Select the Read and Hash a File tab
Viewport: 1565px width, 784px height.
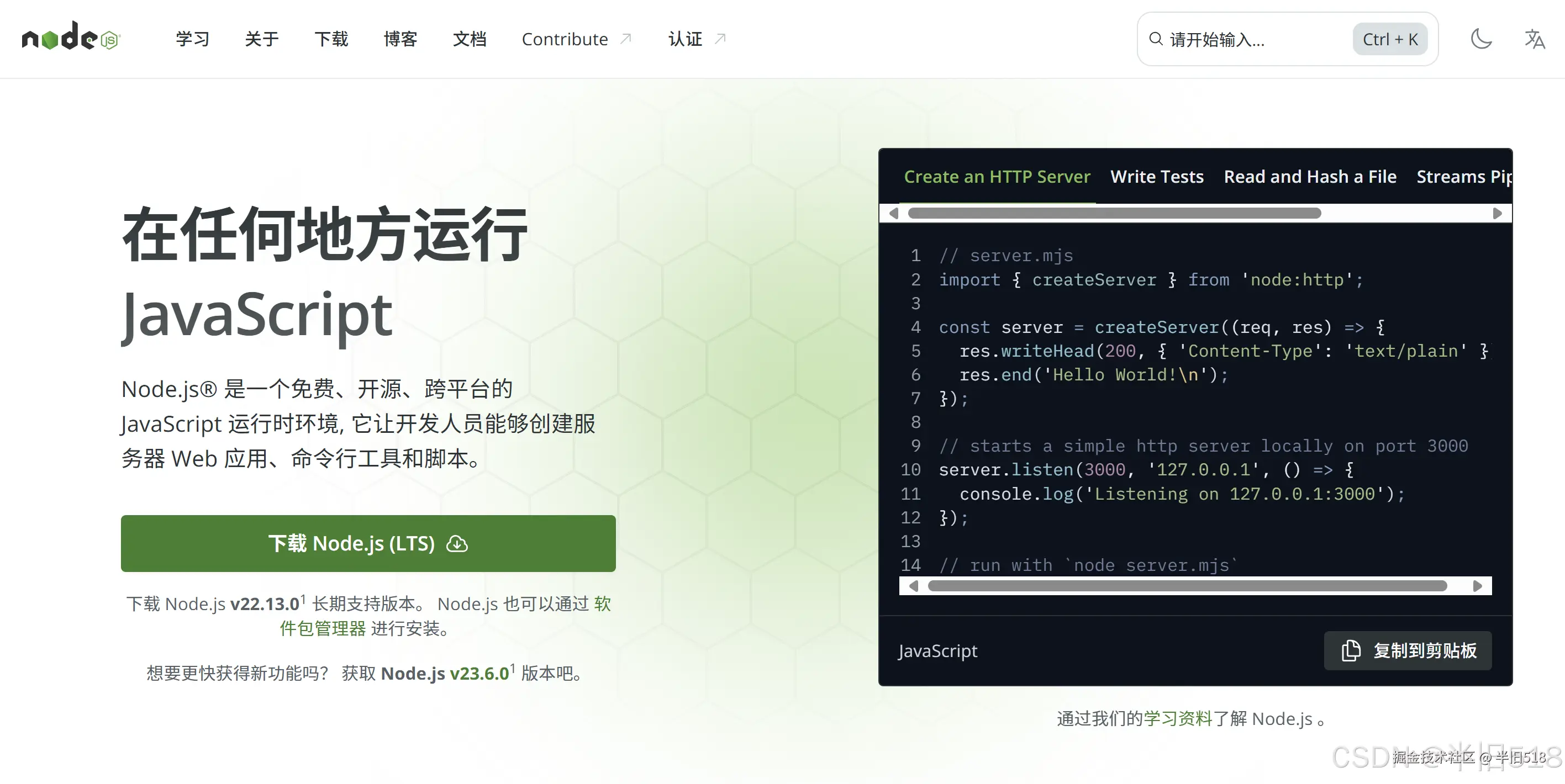1309,177
